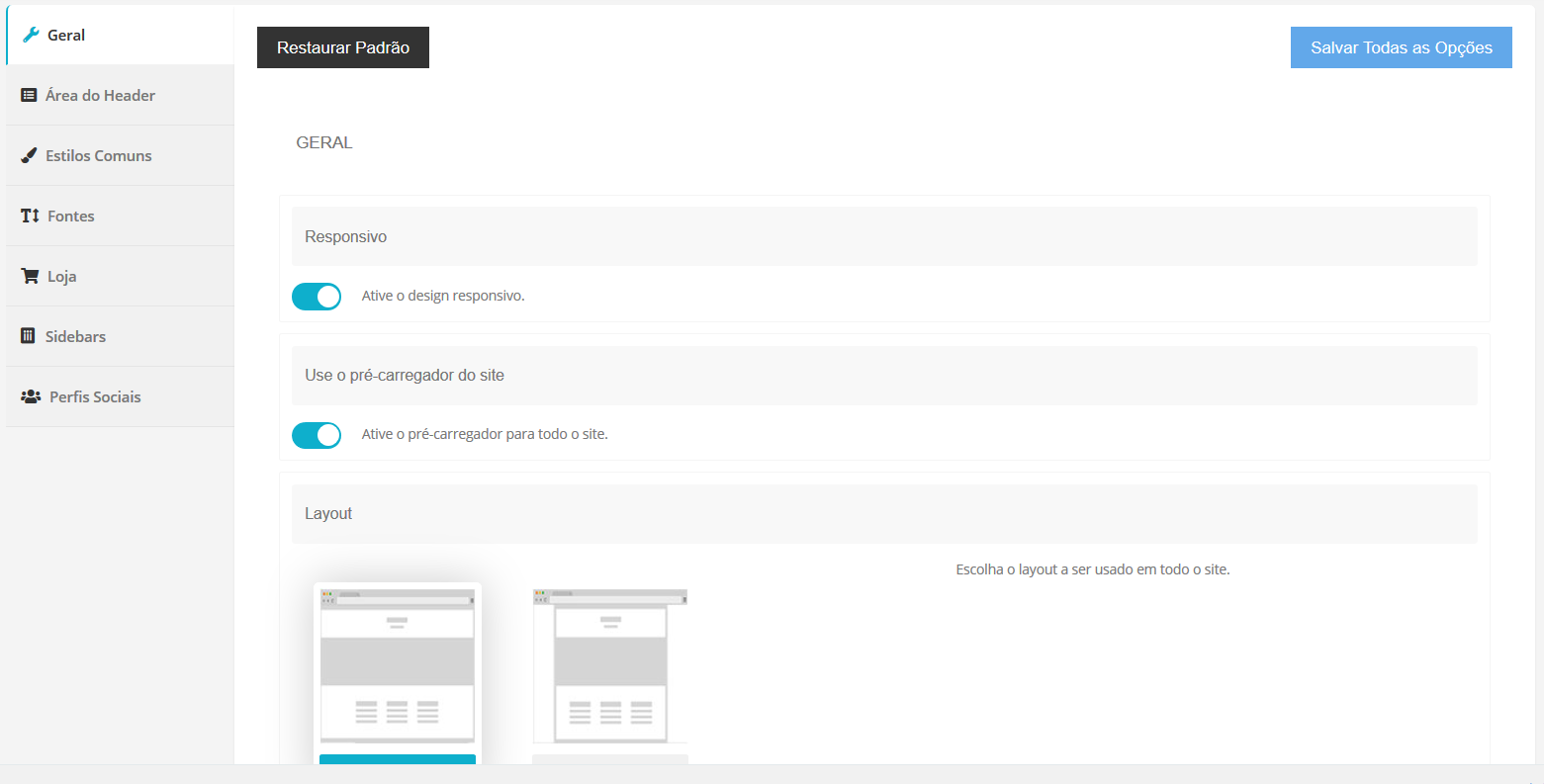
Task: Select the shopping cart icon for Loja
Action: click(28, 276)
